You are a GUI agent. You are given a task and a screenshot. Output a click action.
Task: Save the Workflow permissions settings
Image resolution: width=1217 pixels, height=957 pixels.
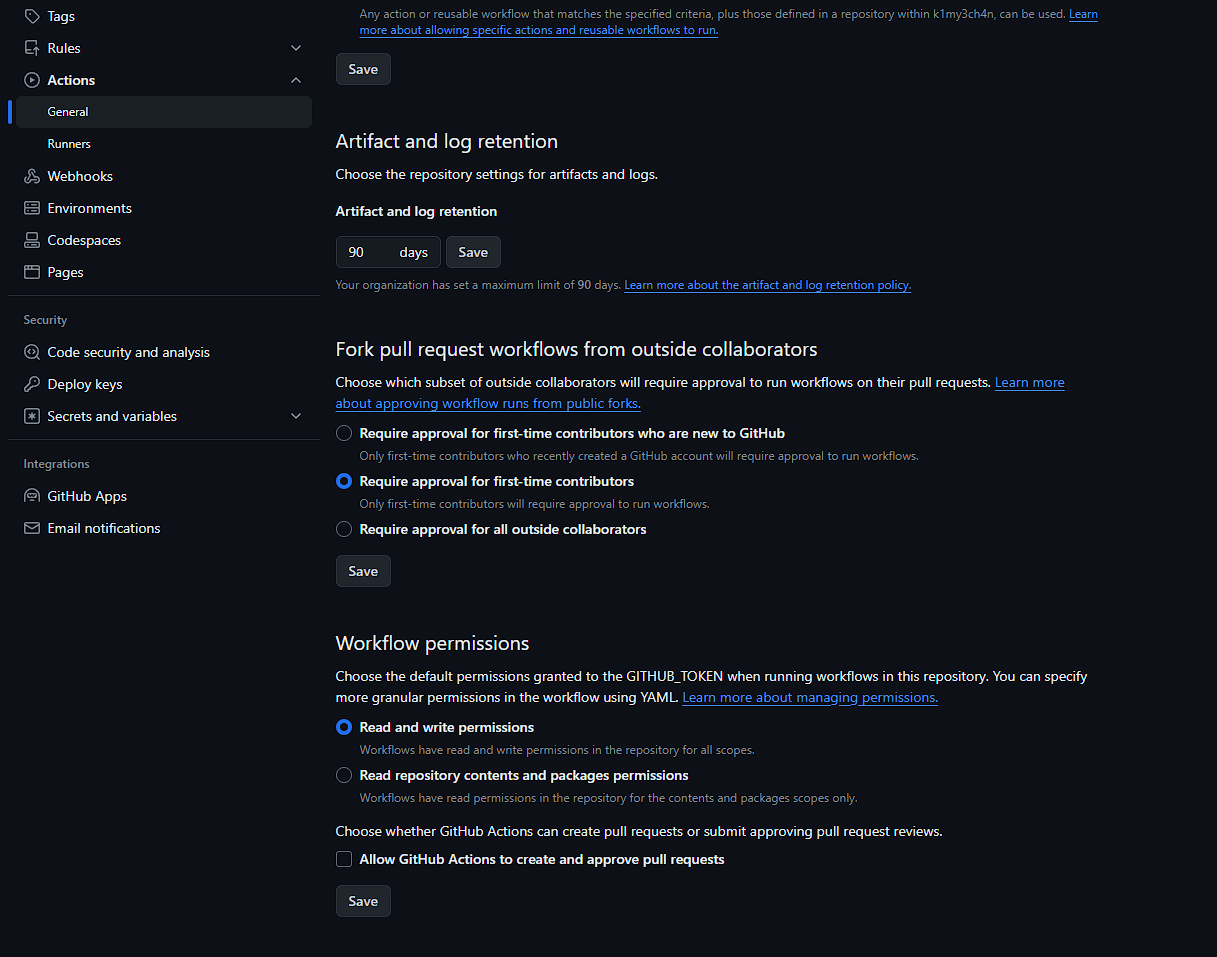click(363, 901)
